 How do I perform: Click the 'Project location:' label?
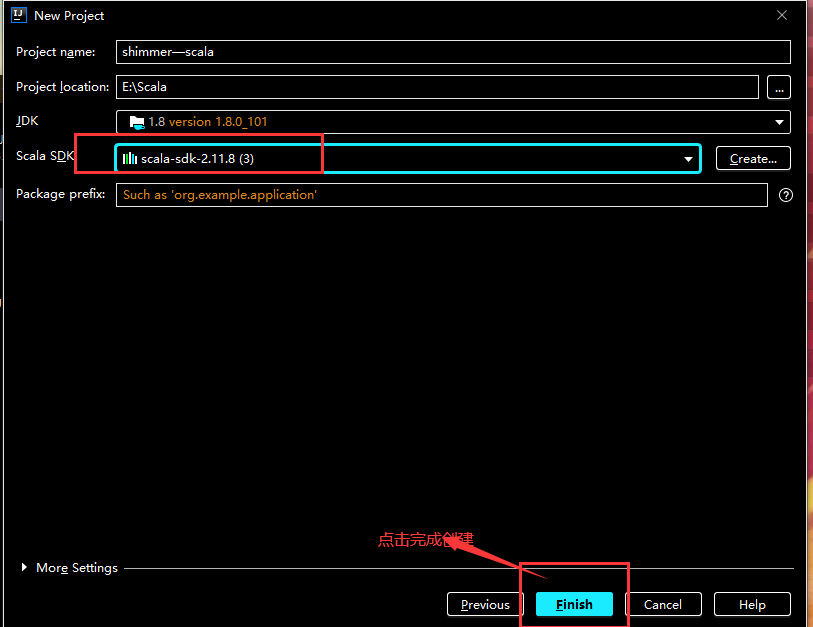click(x=62, y=87)
